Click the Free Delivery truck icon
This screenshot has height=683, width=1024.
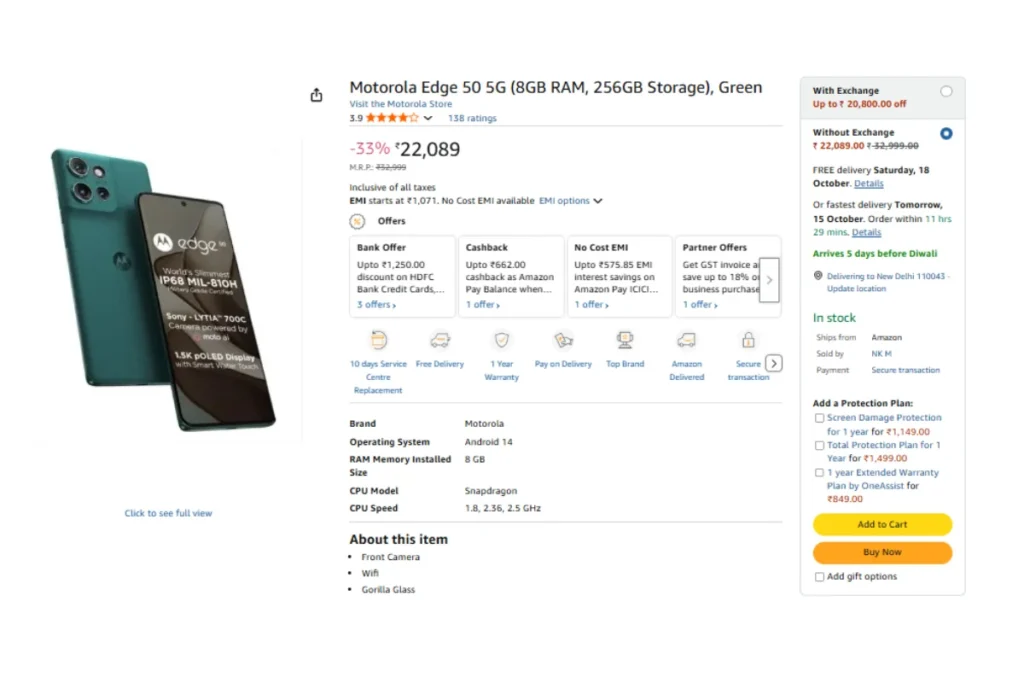(x=440, y=340)
